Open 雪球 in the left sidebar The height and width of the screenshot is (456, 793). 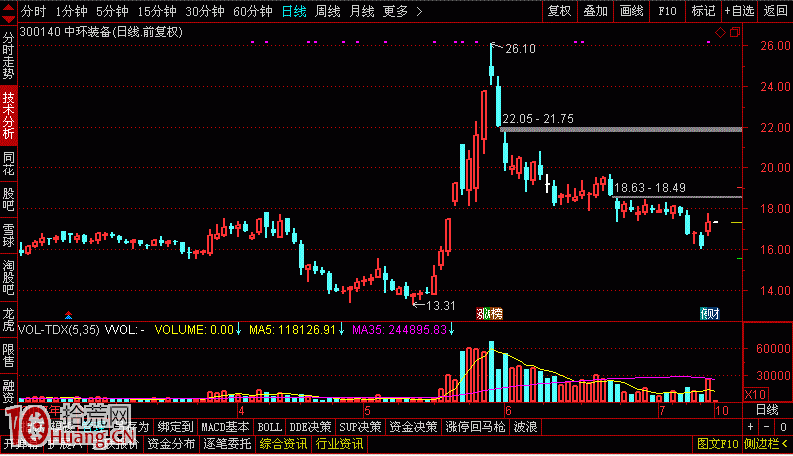pos(8,235)
